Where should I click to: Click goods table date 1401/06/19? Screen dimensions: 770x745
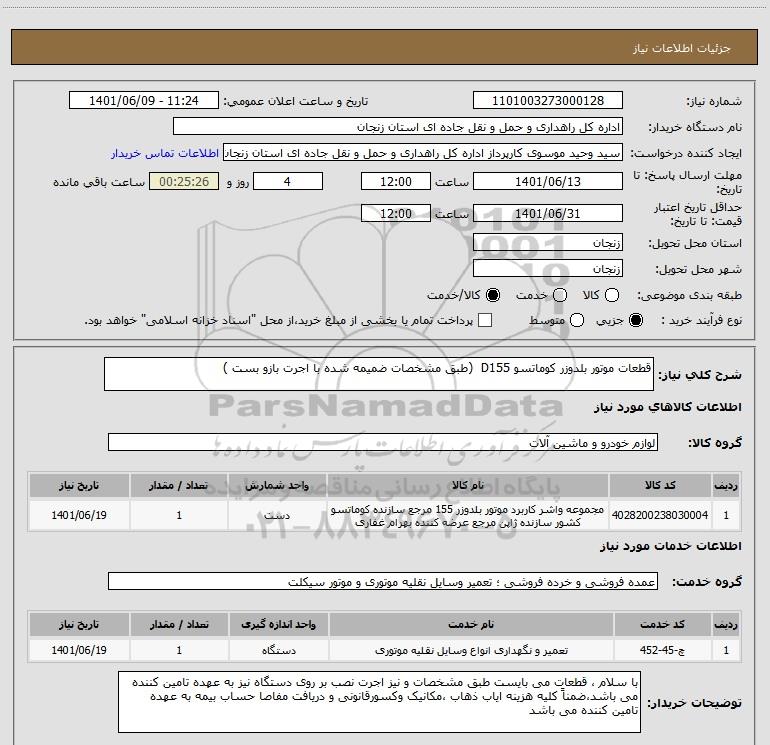coord(79,515)
